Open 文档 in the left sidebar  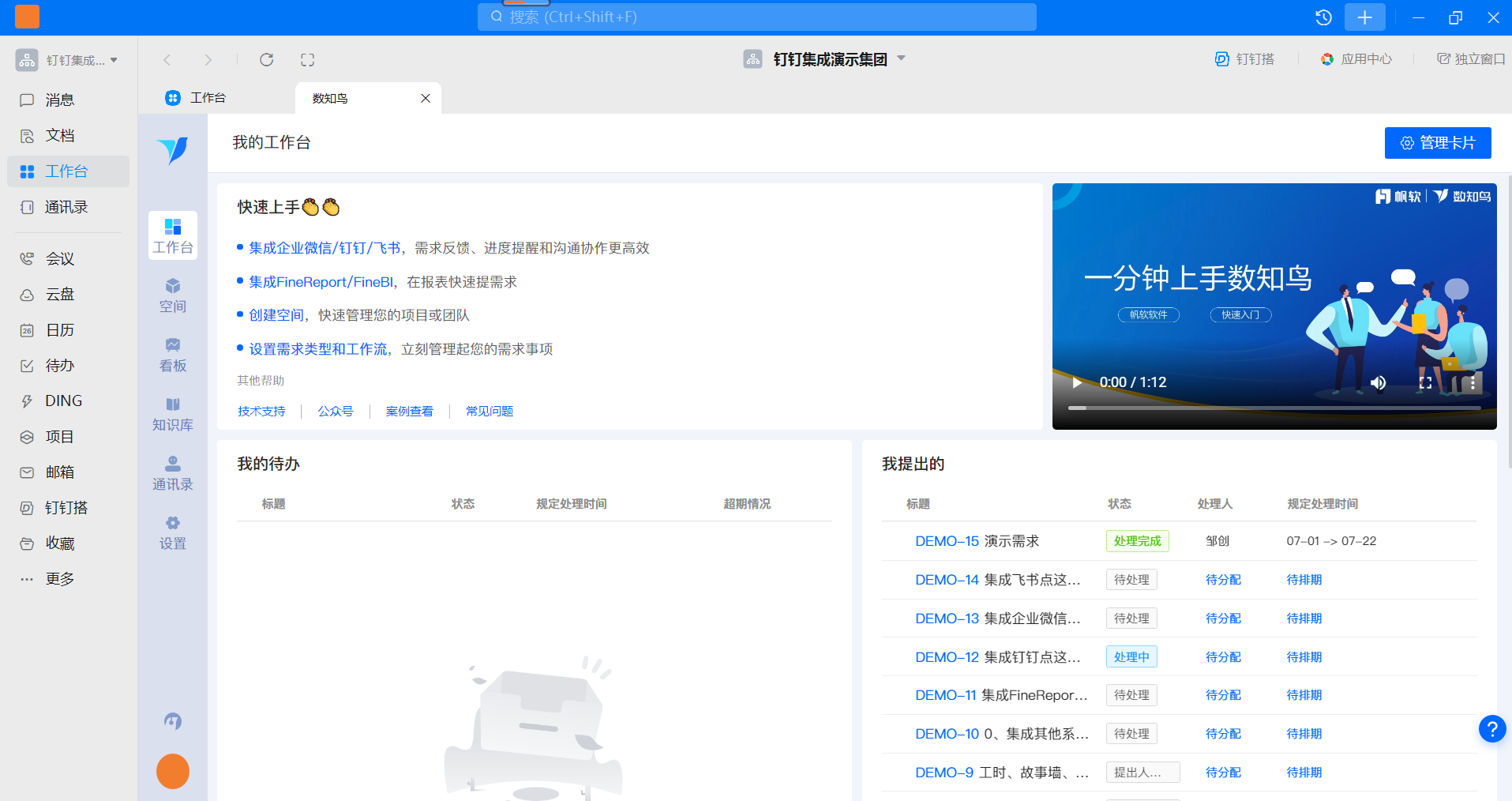67,136
